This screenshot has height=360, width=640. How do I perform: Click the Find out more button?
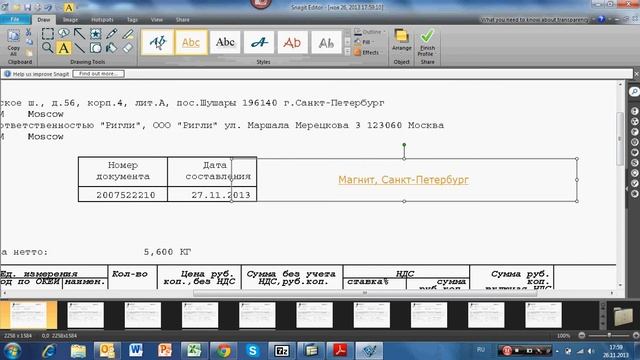(x=98, y=74)
